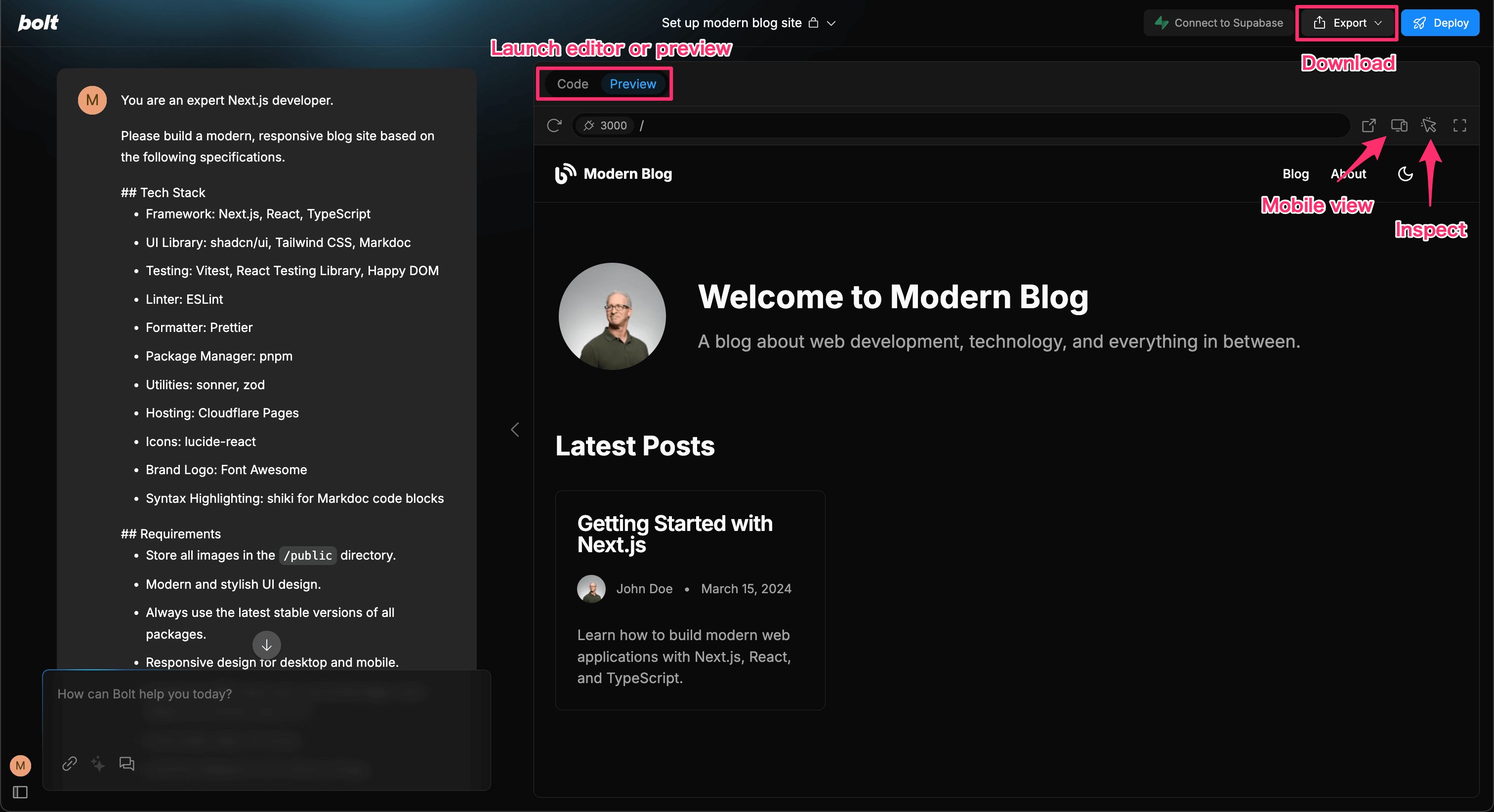The width and height of the screenshot is (1494, 812).
Task: Toggle responsive mobile view icon
Action: point(1399,125)
